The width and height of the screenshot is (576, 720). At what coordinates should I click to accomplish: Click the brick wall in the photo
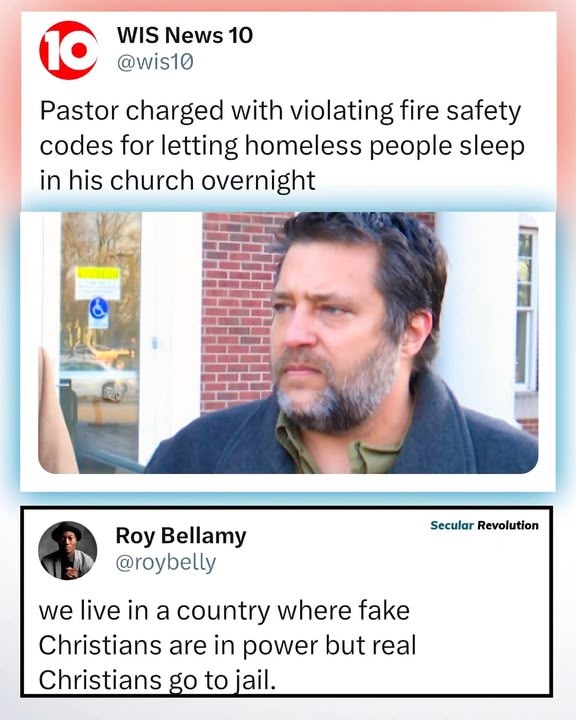[237, 312]
